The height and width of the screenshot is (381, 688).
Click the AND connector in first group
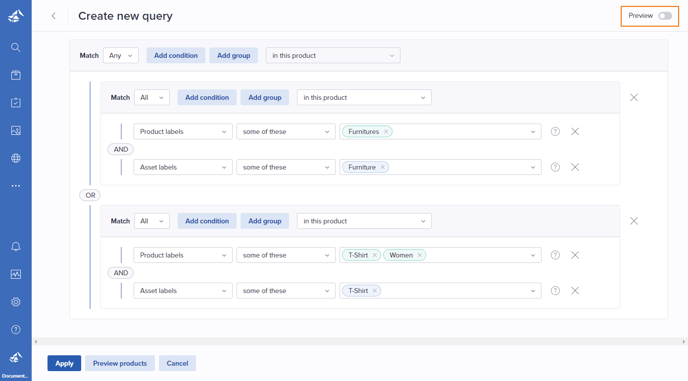(121, 149)
